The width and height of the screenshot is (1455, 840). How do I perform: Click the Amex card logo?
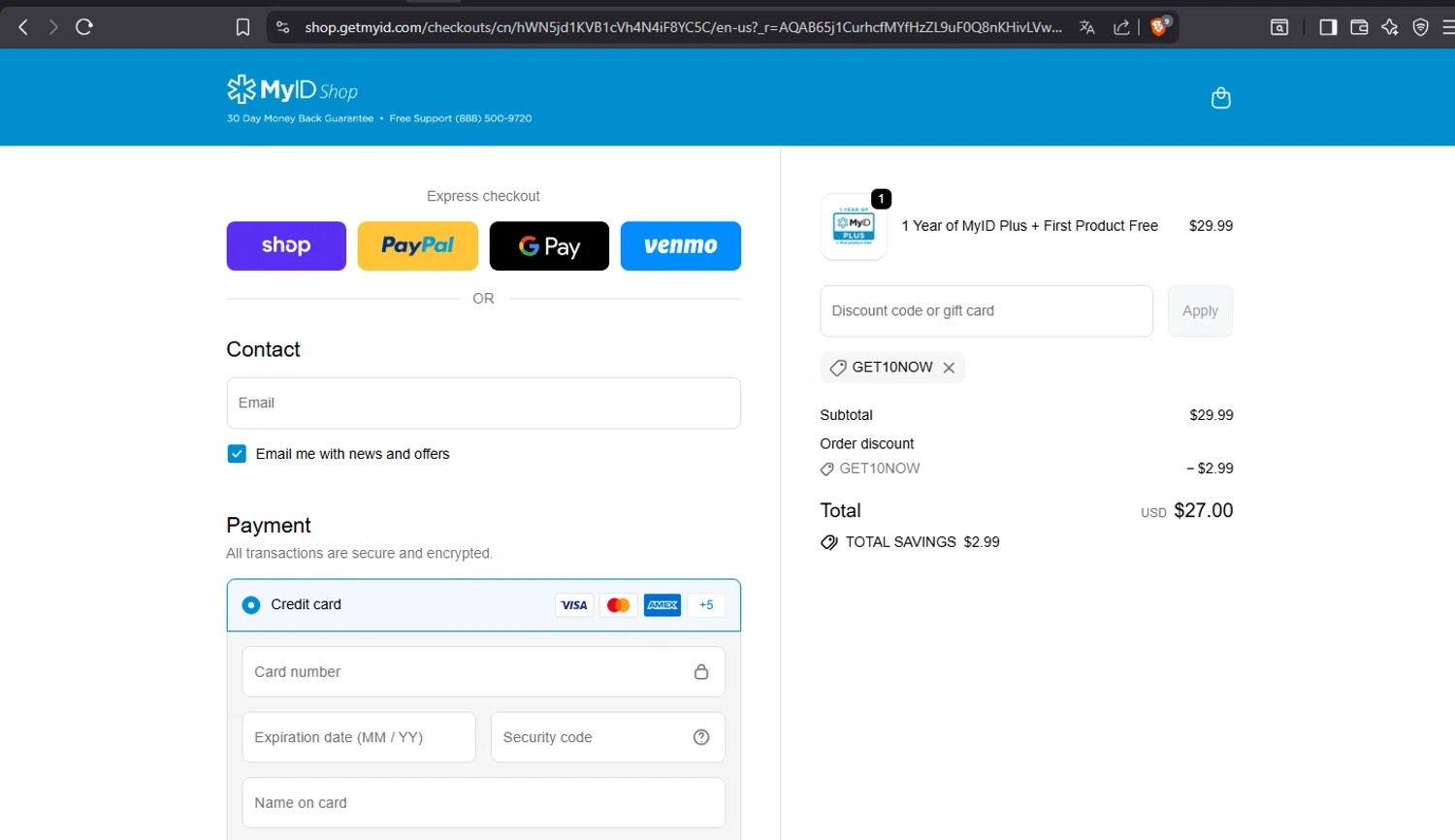(663, 605)
